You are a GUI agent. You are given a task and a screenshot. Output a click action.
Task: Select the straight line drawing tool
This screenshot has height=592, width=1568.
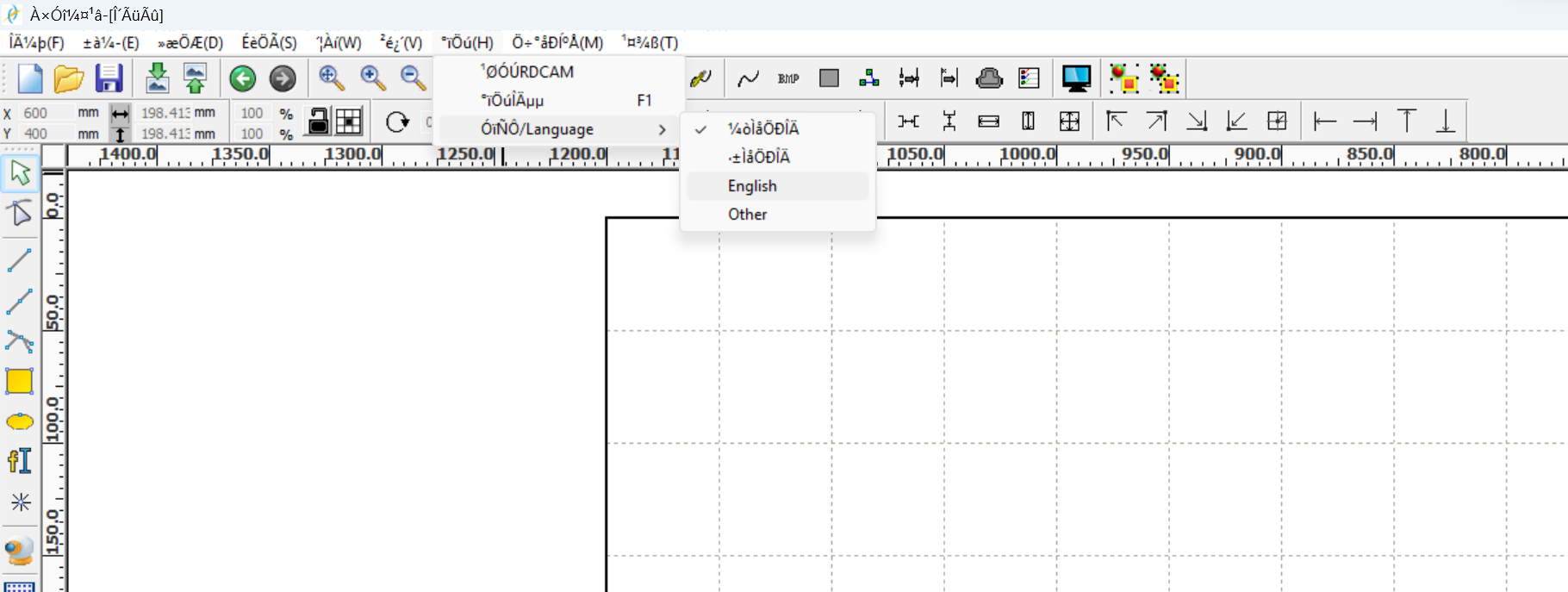click(x=19, y=259)
